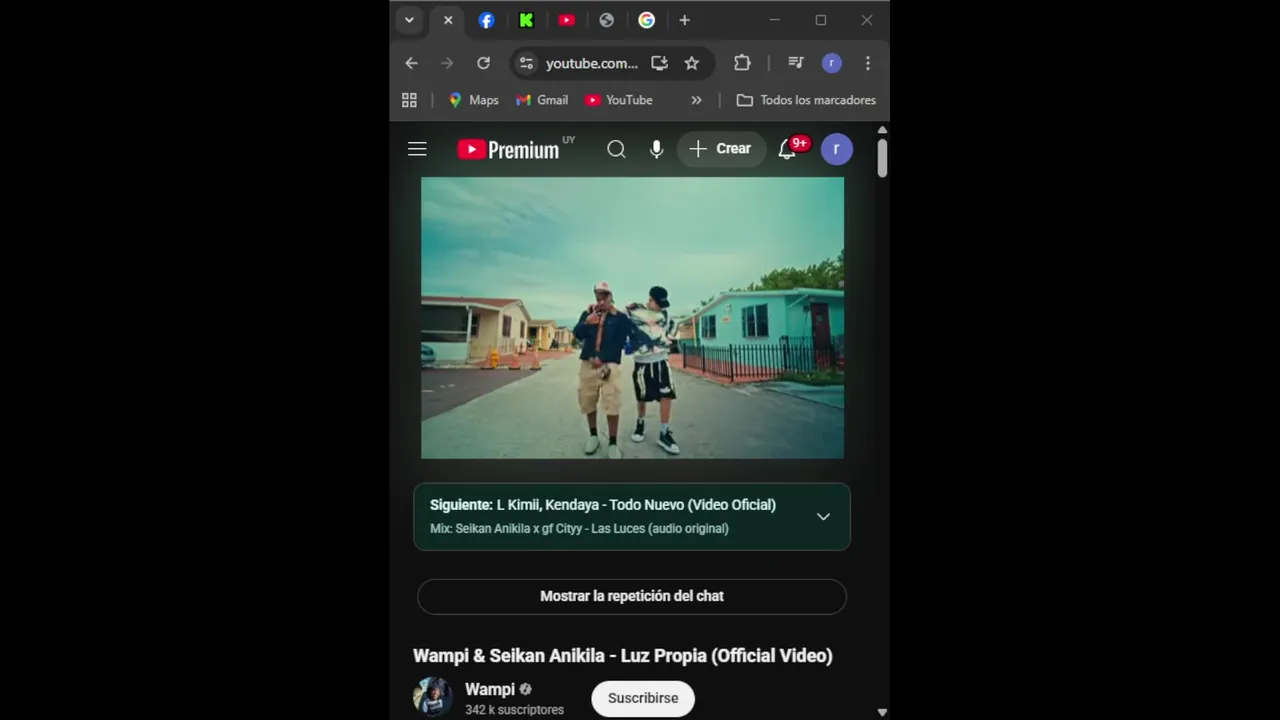The image size is (1280, 720).
Task: Open Wampi channel avatar
Action: coord(433,697)
